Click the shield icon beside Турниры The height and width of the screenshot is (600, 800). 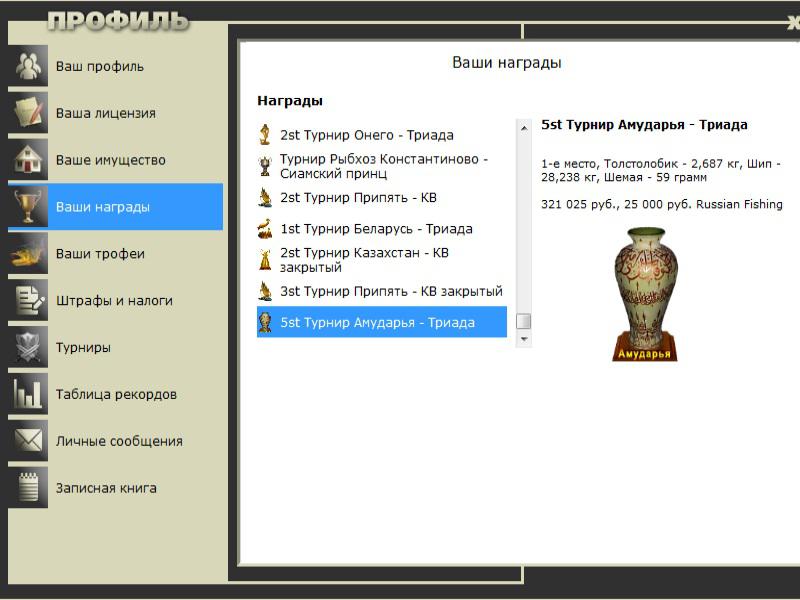point(28,347)
